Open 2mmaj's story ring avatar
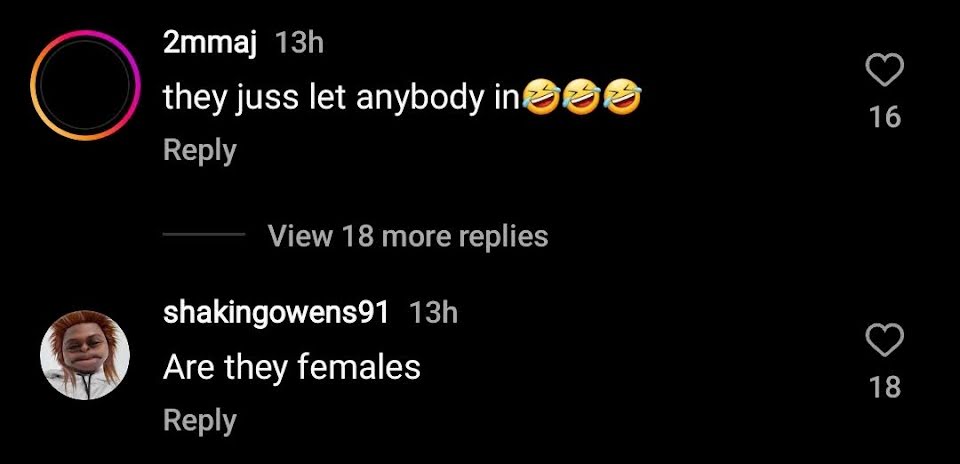Image resolution: width=960 pixels, height=464 pixels. pos(86,85)
